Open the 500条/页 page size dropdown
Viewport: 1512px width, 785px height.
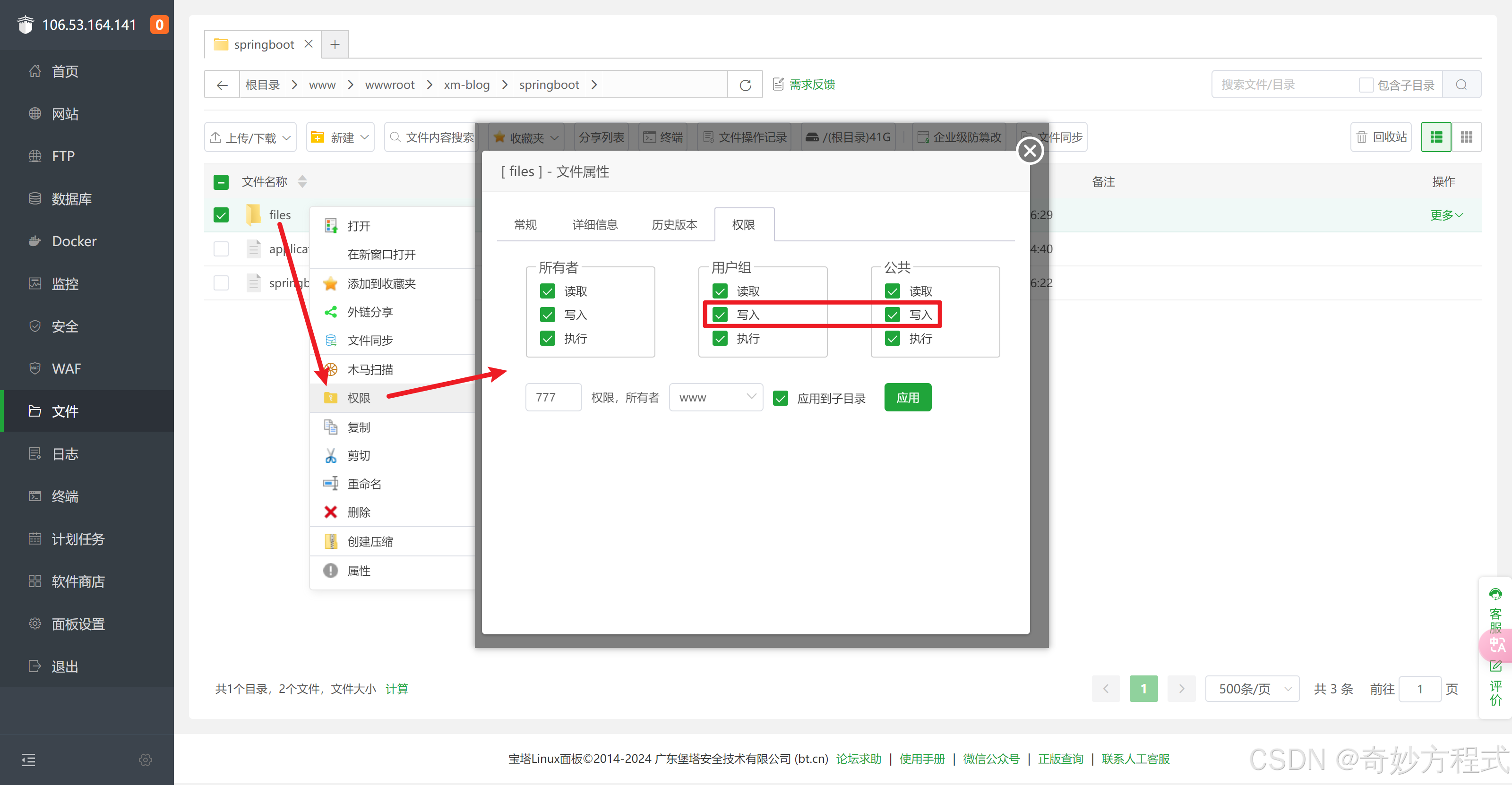[x=1252, y=688]
